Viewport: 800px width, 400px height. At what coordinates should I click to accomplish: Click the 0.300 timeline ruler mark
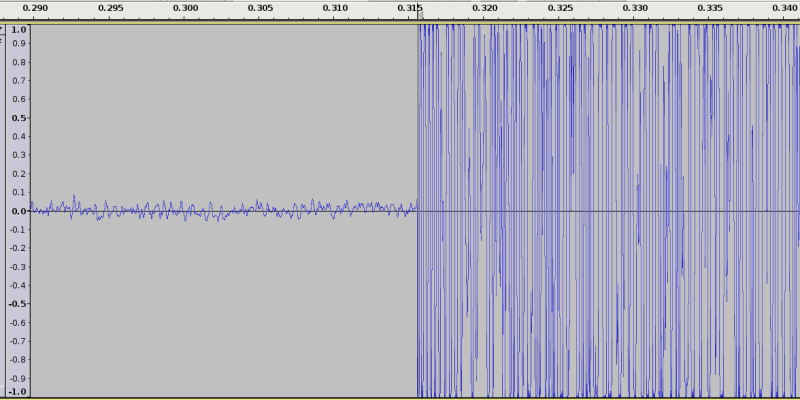pos(185,8)
